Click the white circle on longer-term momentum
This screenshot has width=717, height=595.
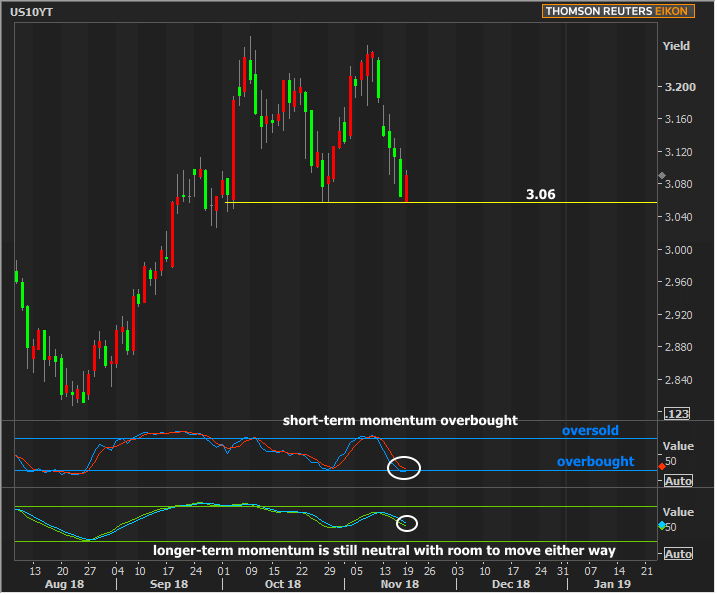(406, 523)
